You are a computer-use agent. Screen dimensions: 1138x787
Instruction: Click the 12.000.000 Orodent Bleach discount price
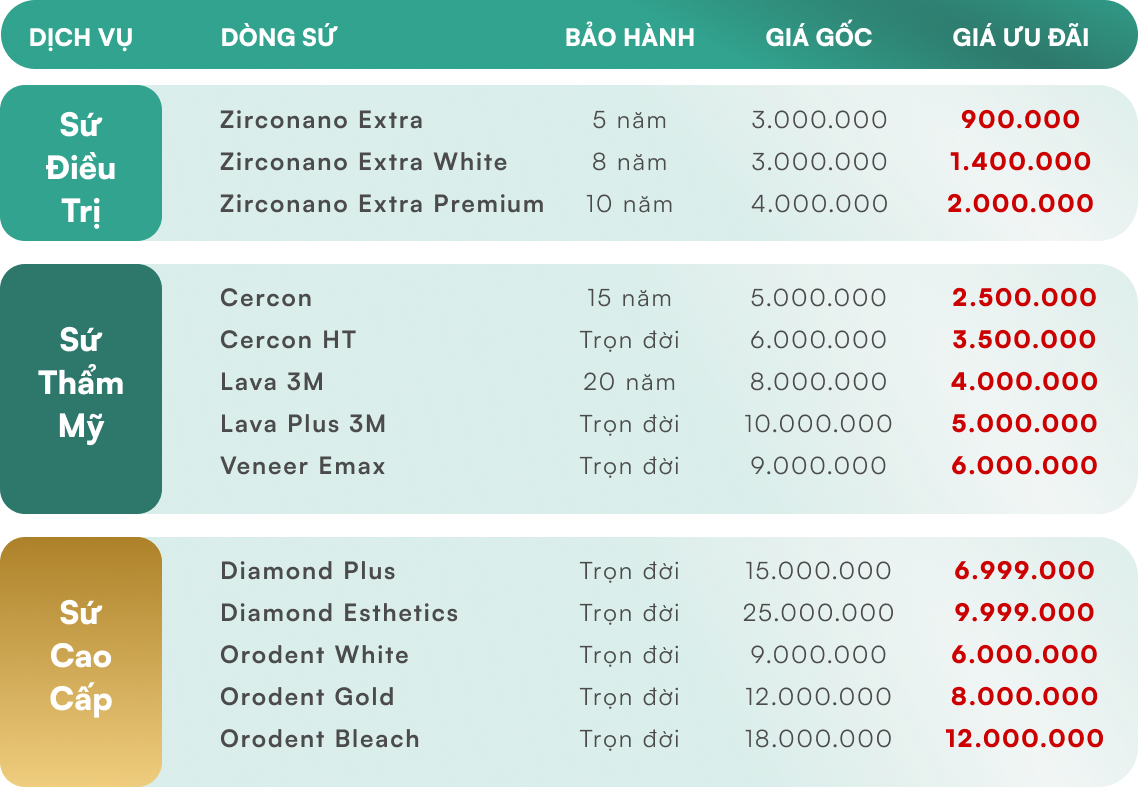pos(1024,739)
